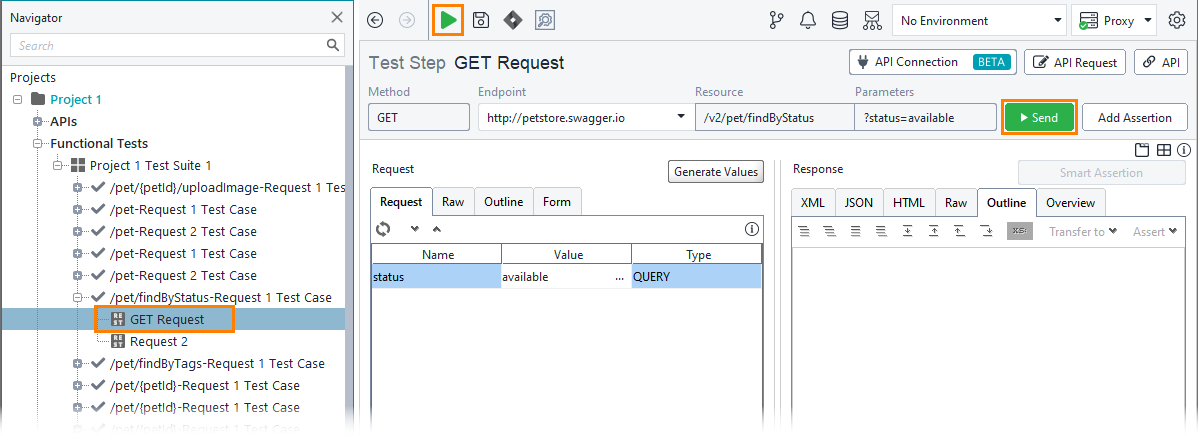Switch to the Overview response tab

[1070, 202]
